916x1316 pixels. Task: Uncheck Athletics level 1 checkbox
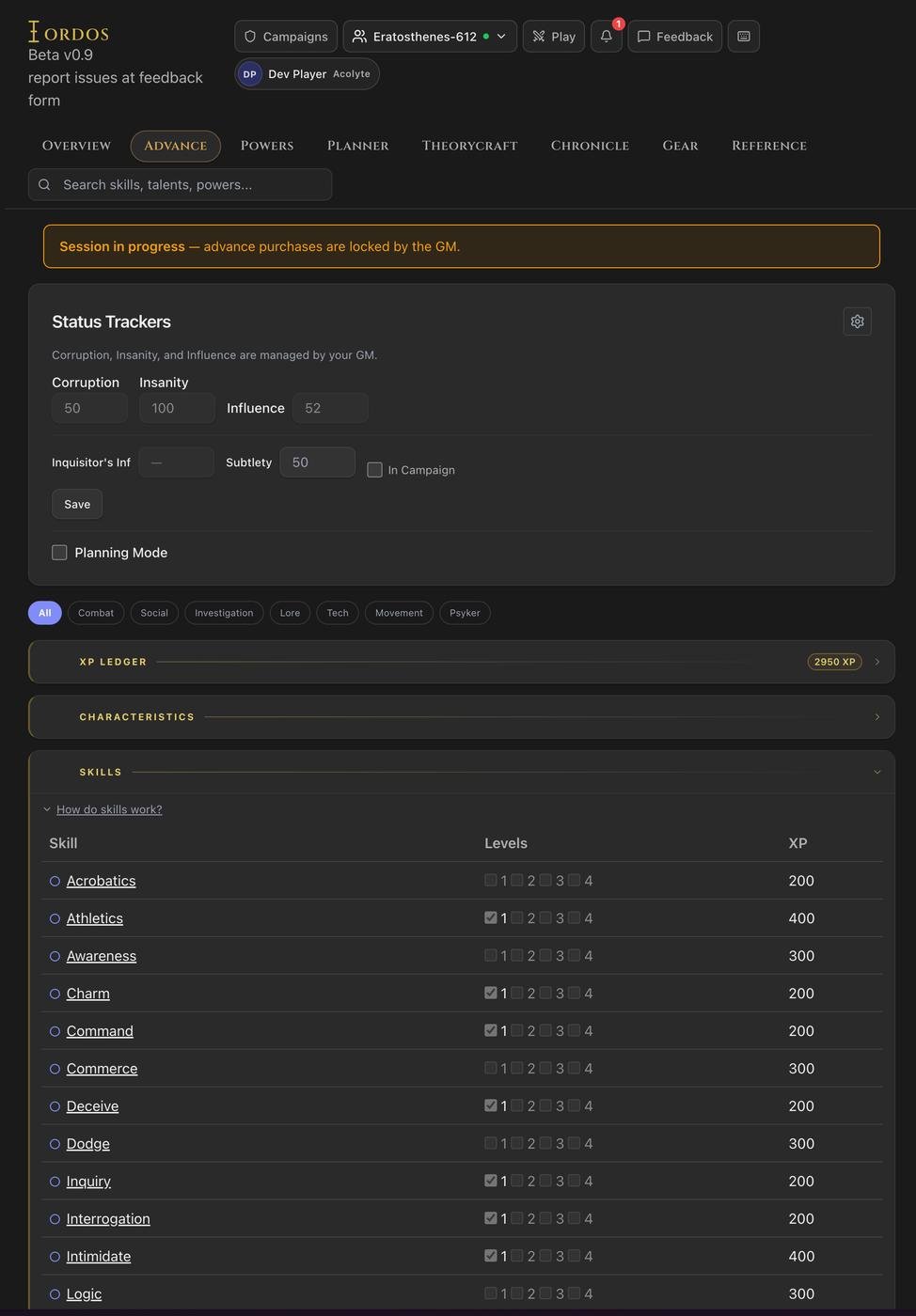coord(490,917)
